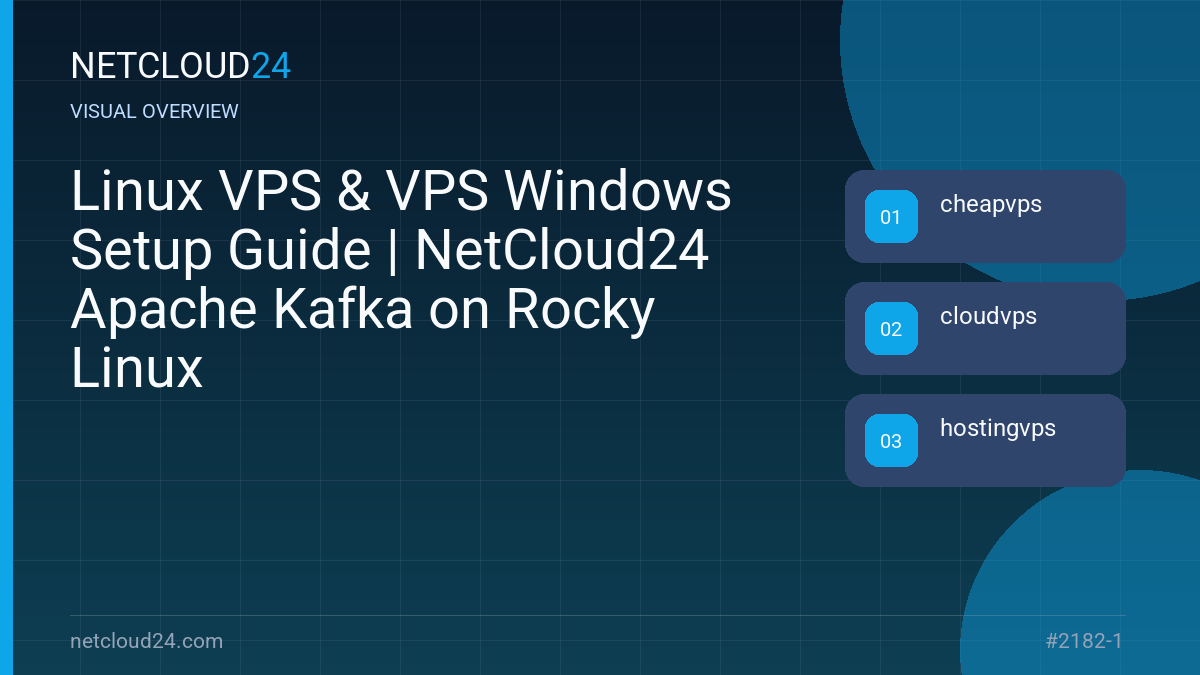The height and width of the screenshot is (675, 1200).
Task: Click the VISUAL OVERVIEW label
Action: (155, 112)
